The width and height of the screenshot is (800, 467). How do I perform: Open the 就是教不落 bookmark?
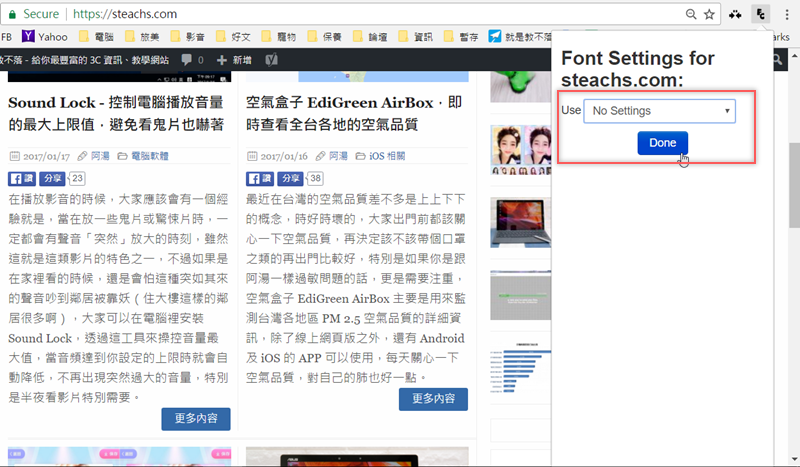520,36
